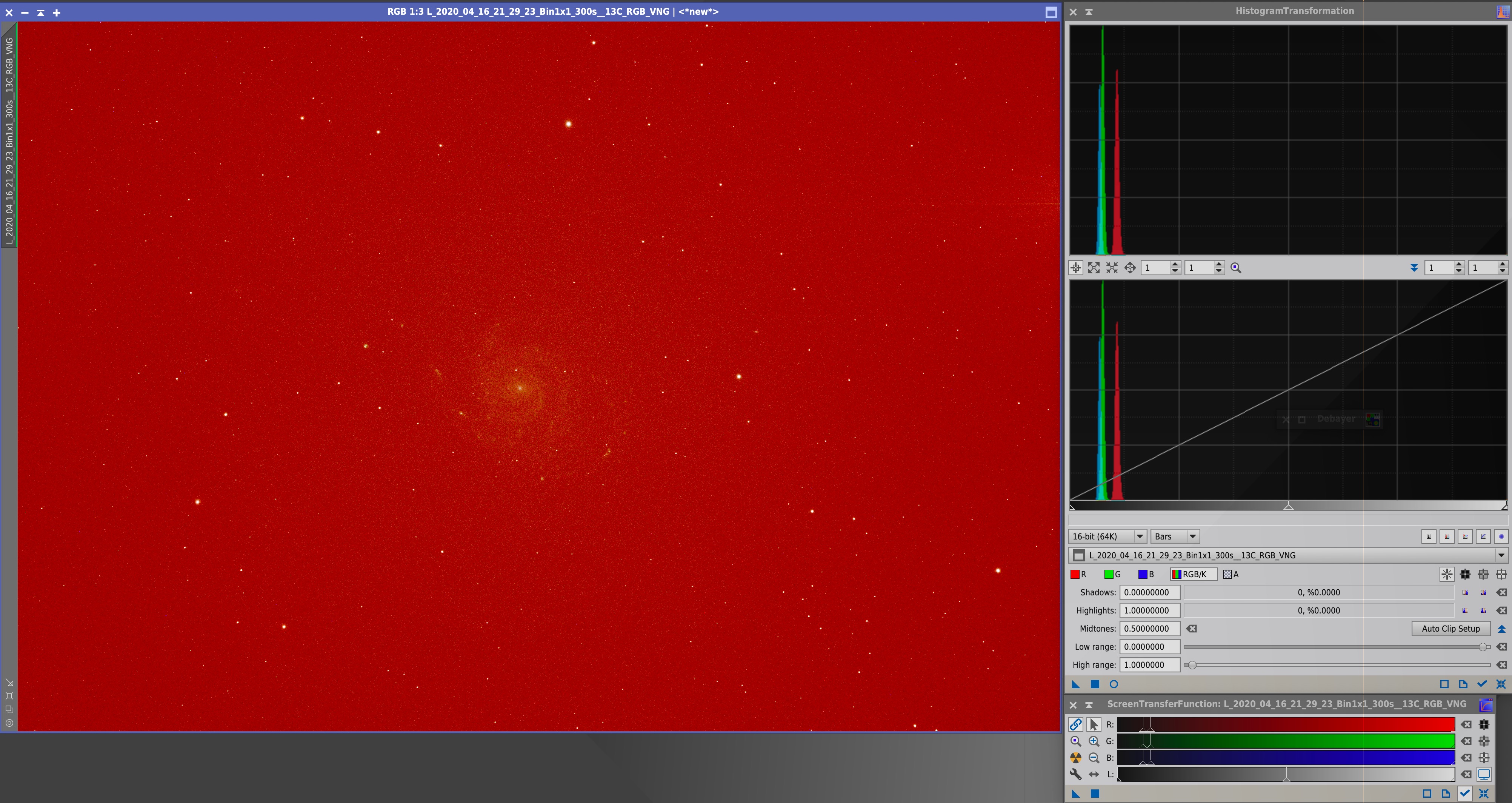Screen dimensions: 1512x803
Task: Switch to the R channel tab
Action: 1078,575
